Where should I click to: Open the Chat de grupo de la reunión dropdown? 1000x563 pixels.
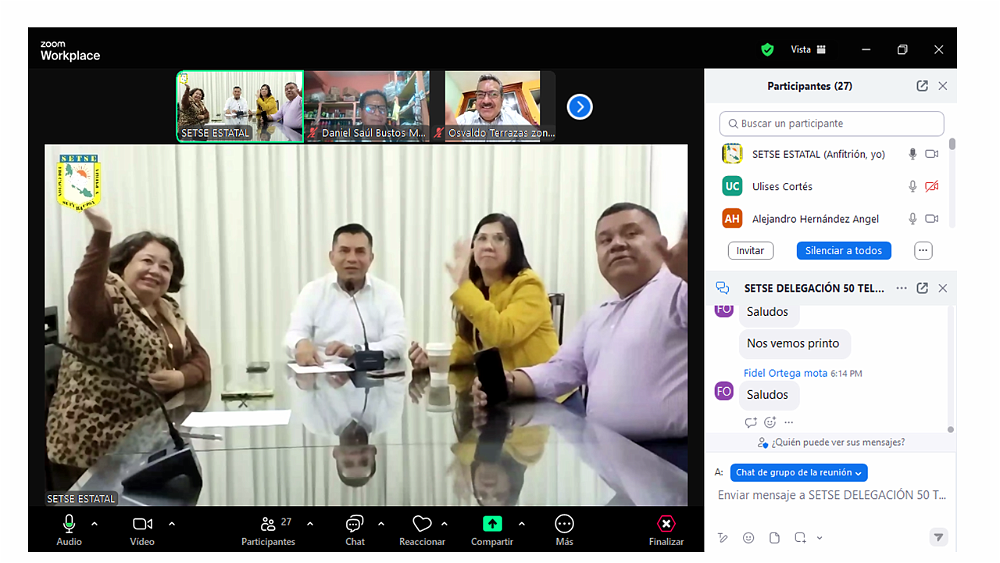point(799,472)
